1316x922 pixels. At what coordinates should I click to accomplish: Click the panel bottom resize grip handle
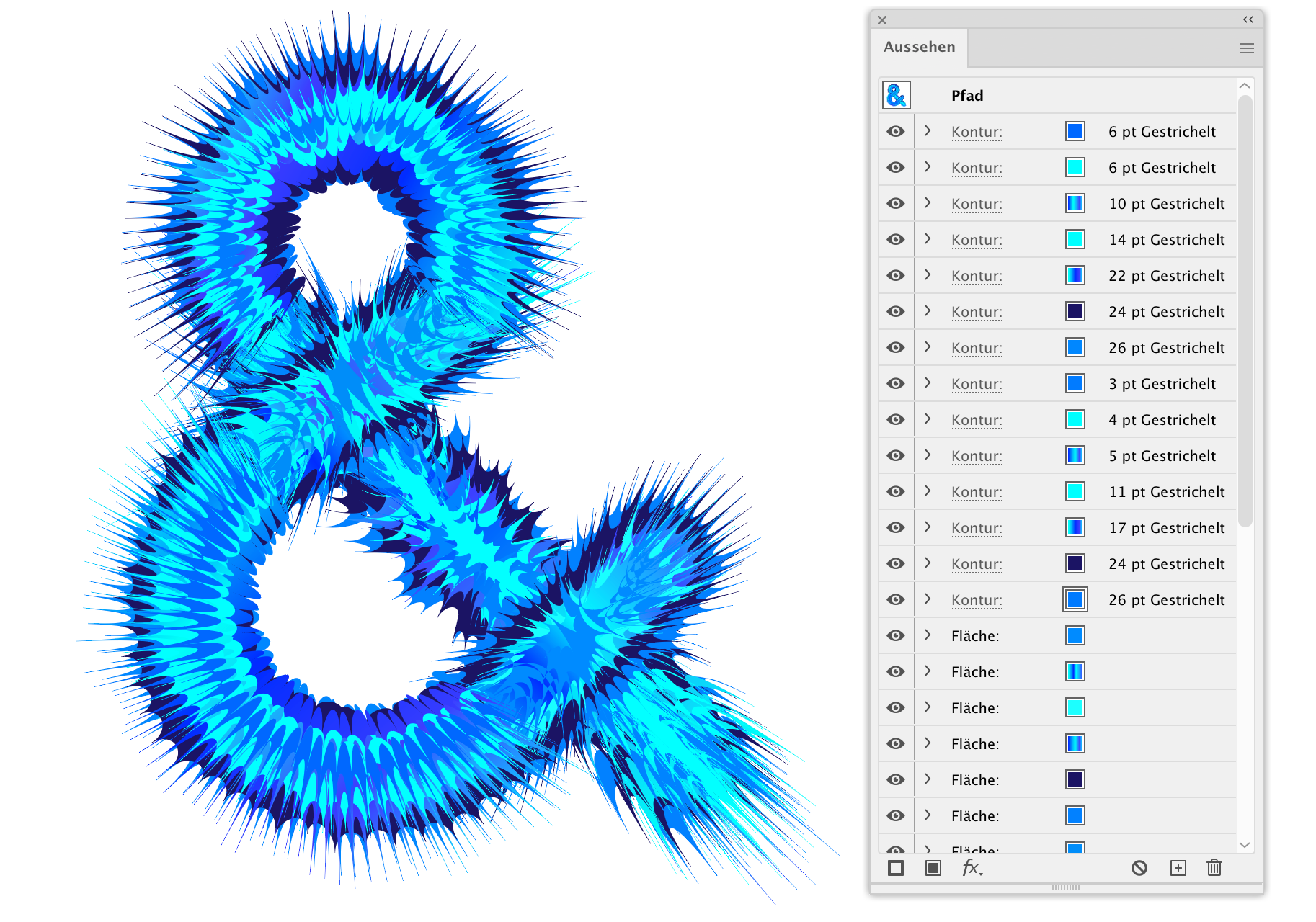click(1066, 887)
